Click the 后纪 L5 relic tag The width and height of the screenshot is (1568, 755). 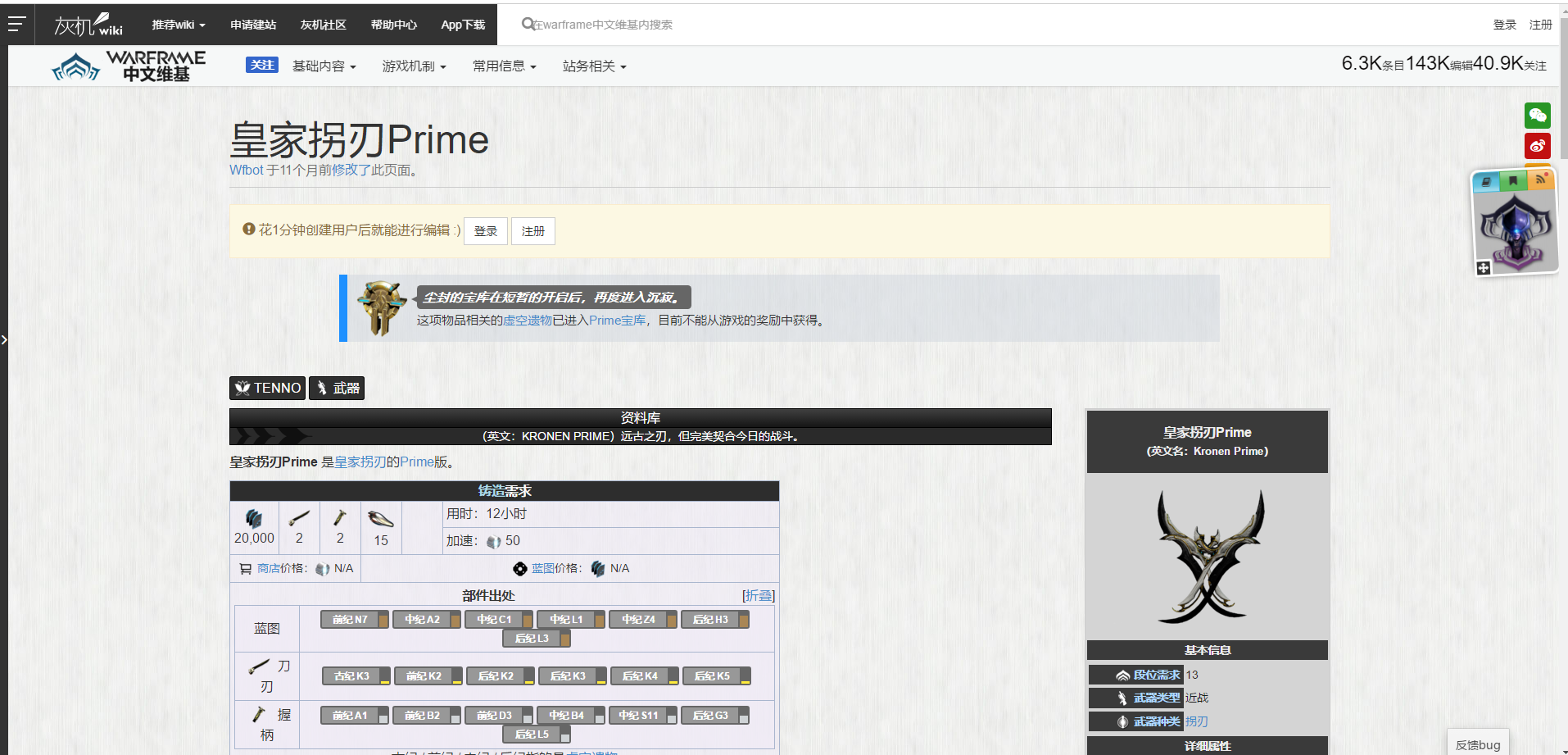(537, 735)
